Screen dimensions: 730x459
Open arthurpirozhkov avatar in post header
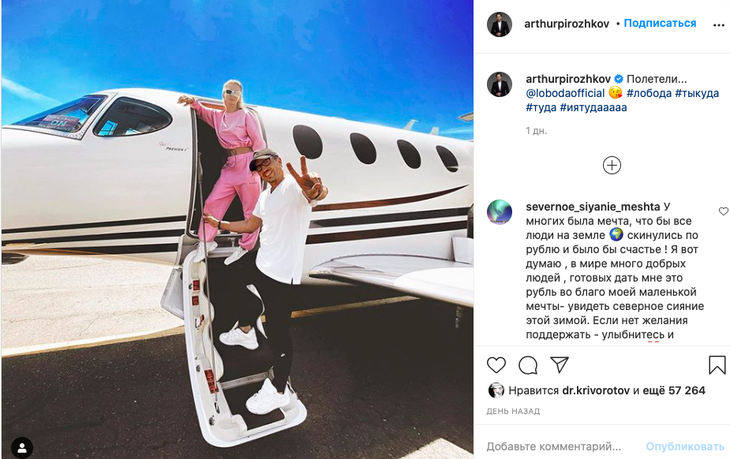point(500,24)
